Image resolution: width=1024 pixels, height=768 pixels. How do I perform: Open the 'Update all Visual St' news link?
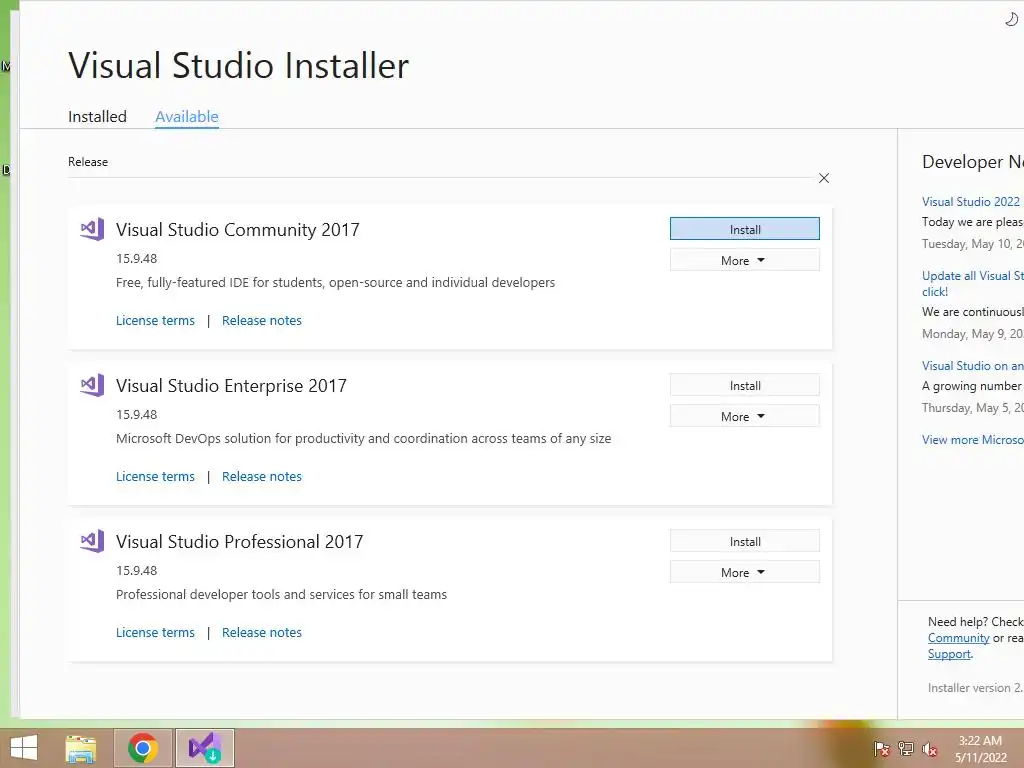click(972, 283)
